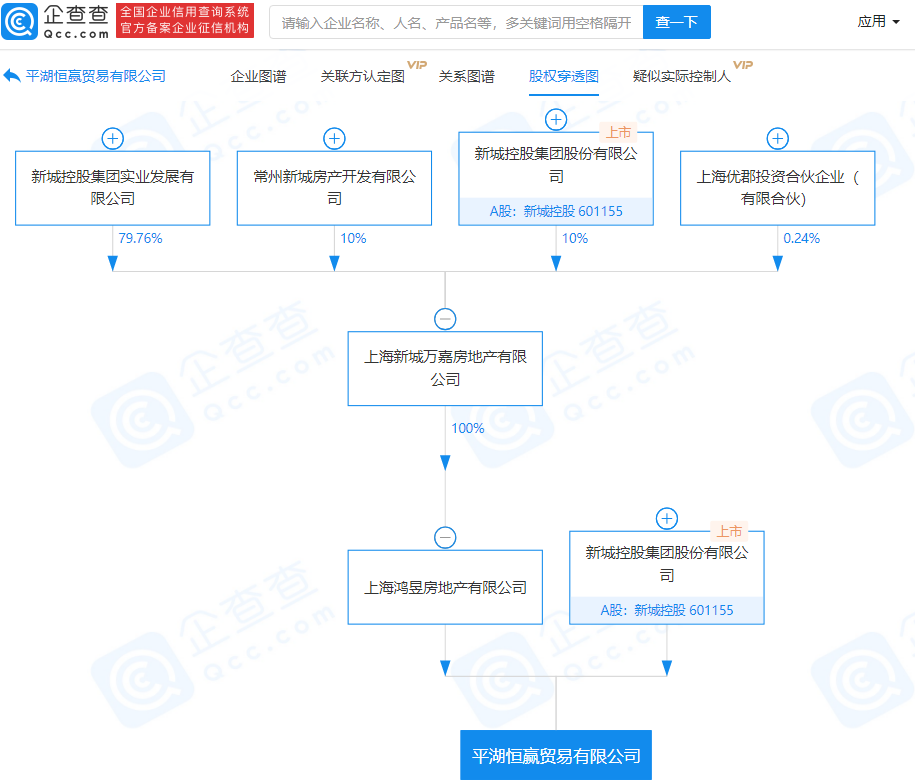
Task: Expand the lower 新城控股集团股份有限公司 node
Action: [667, 519]
